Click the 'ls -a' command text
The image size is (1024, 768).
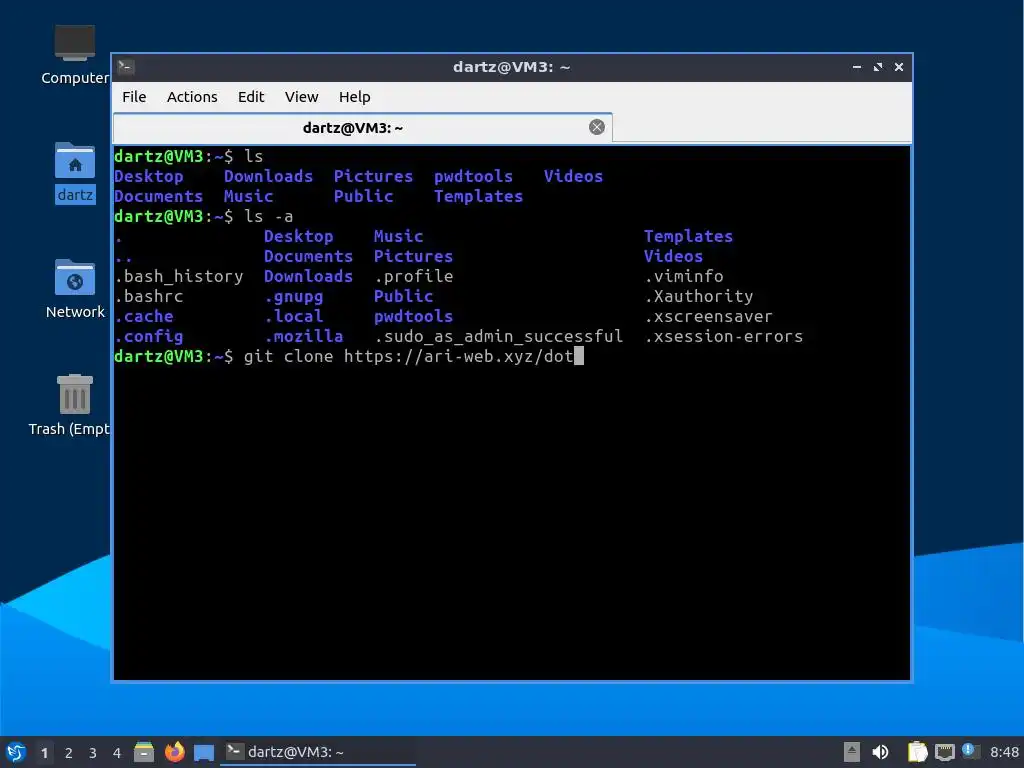(268, 216)
